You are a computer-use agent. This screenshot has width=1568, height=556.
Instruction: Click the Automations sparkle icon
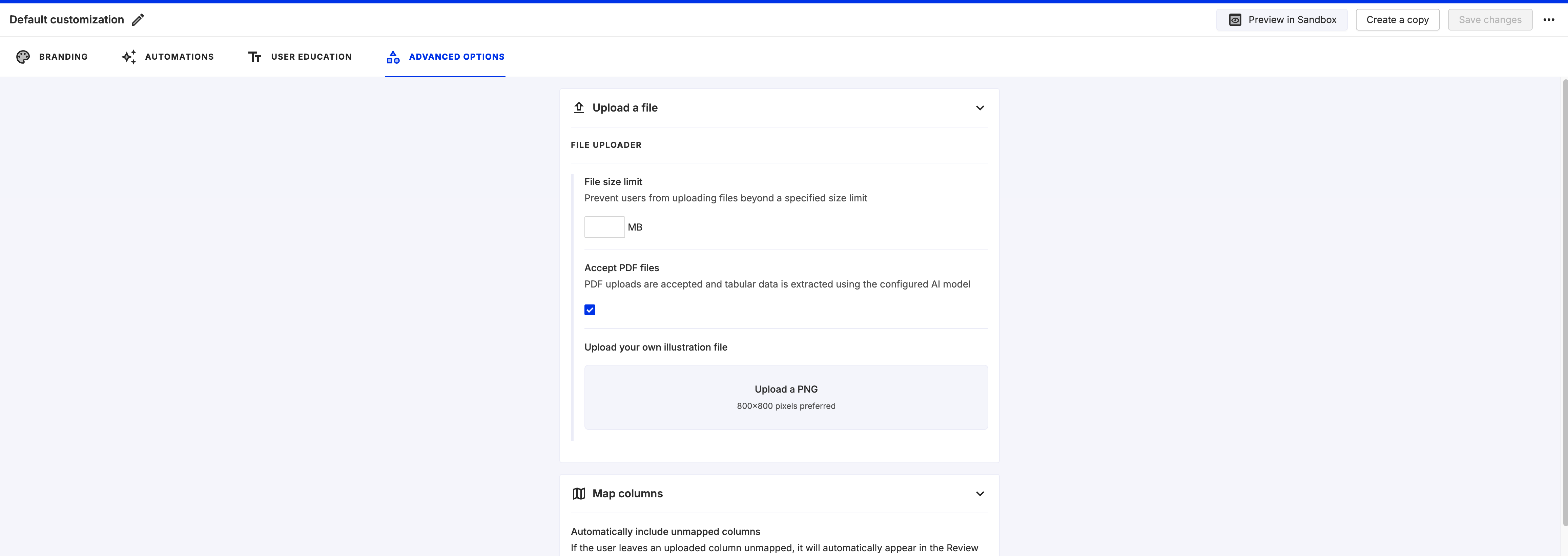[129, 57]
